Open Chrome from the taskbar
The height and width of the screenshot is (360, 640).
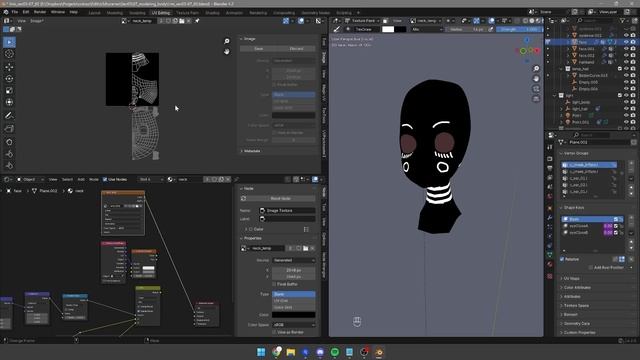[276, 352]
